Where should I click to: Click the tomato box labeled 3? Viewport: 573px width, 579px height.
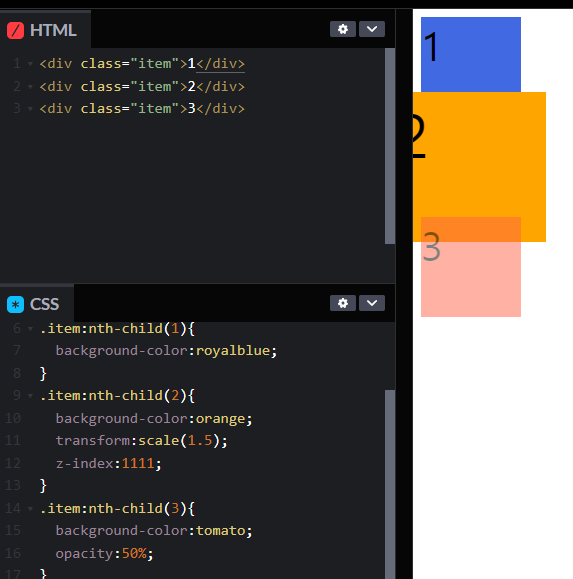471,279
